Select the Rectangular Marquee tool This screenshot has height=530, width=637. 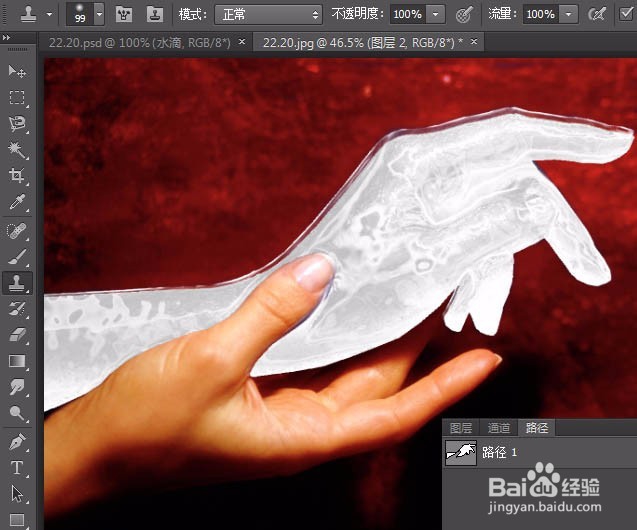(17, 97)
